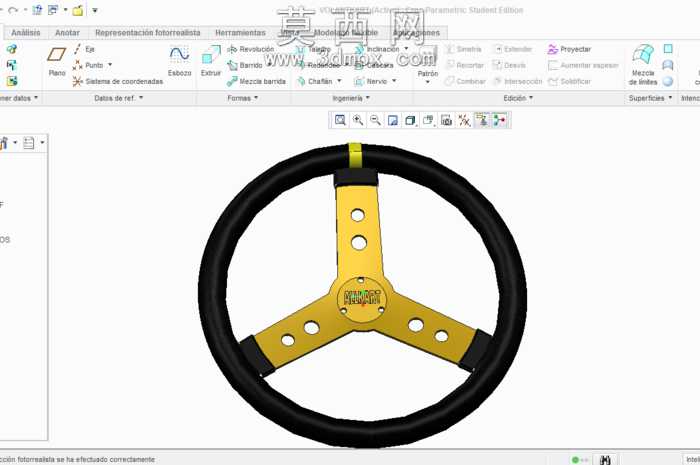Click the Patrón pattern tool
The image size is (700, 465).
tap(428, 60)
